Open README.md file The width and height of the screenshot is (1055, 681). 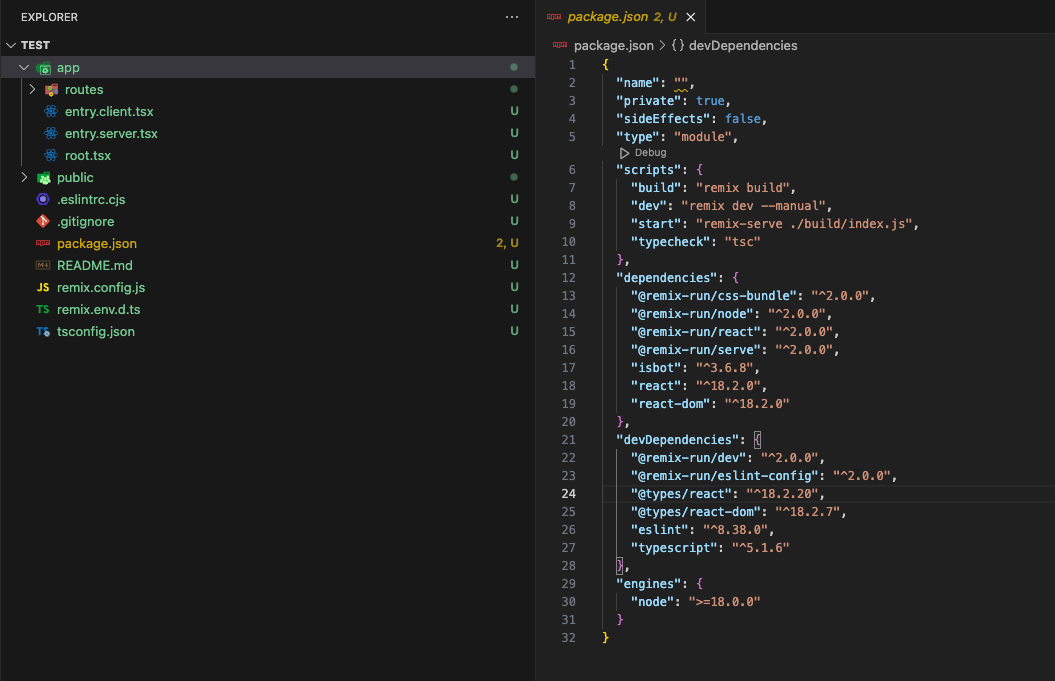pyautogui.click(x=94, y=265)
